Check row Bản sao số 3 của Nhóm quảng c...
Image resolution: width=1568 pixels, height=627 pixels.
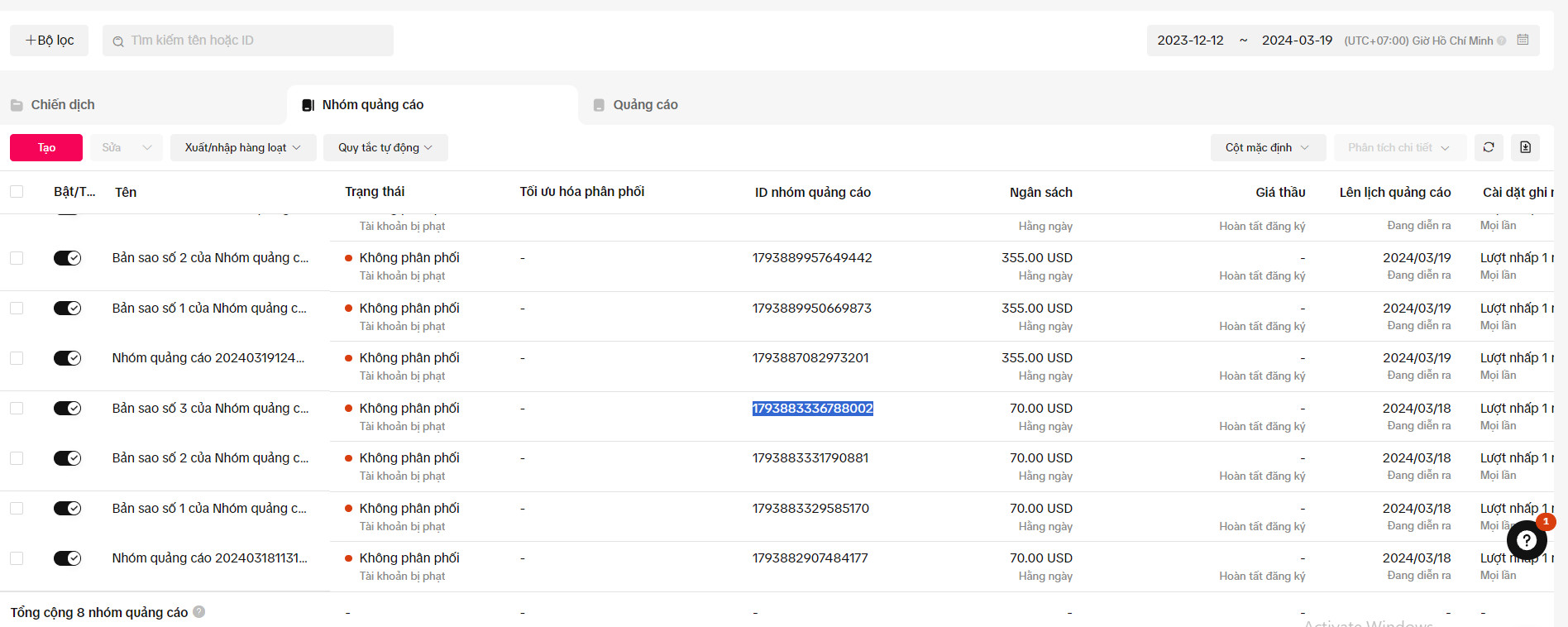click(x=17, y=408)
